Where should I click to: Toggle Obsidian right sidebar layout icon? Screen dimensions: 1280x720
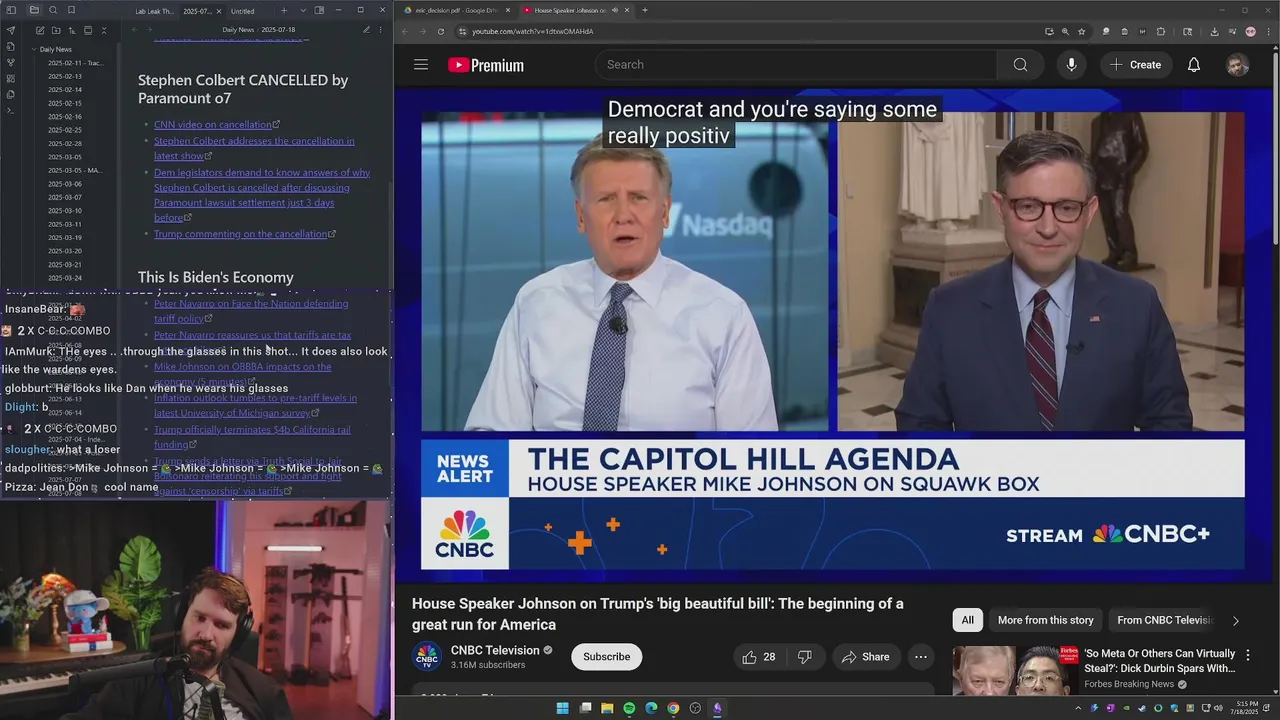point(319,10)
